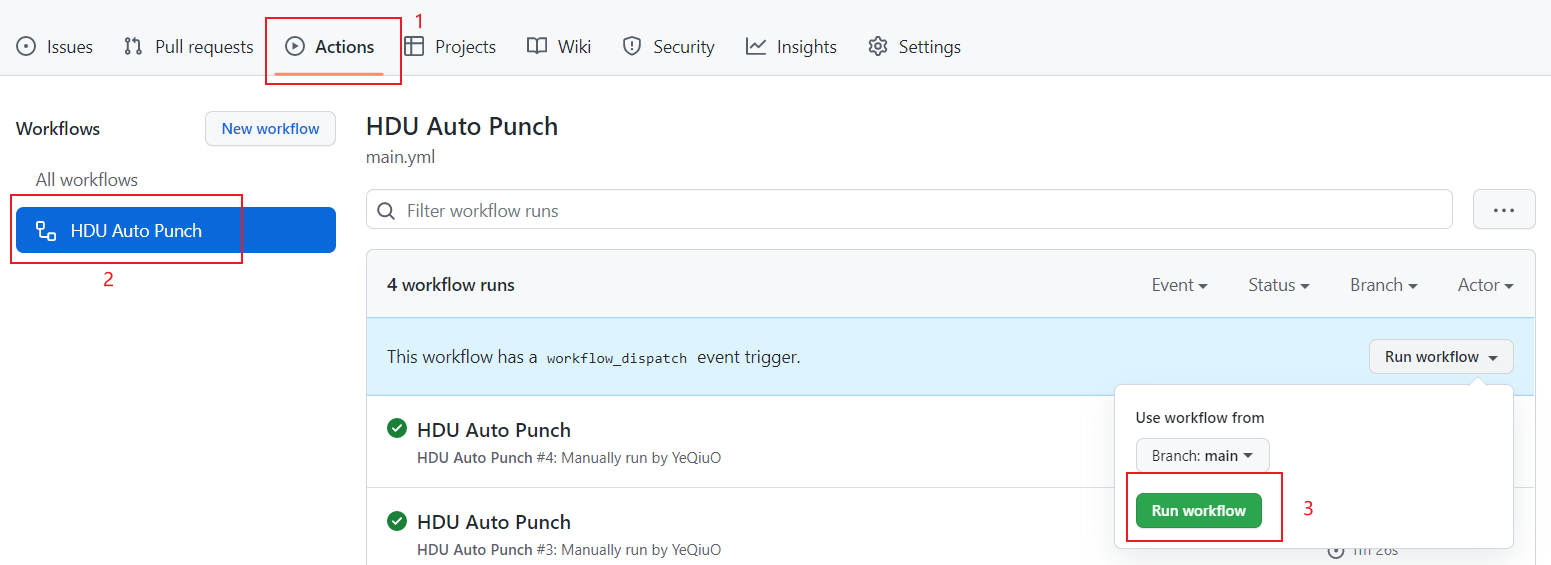Click the 'Use workflow from' label

[1200, 418]
